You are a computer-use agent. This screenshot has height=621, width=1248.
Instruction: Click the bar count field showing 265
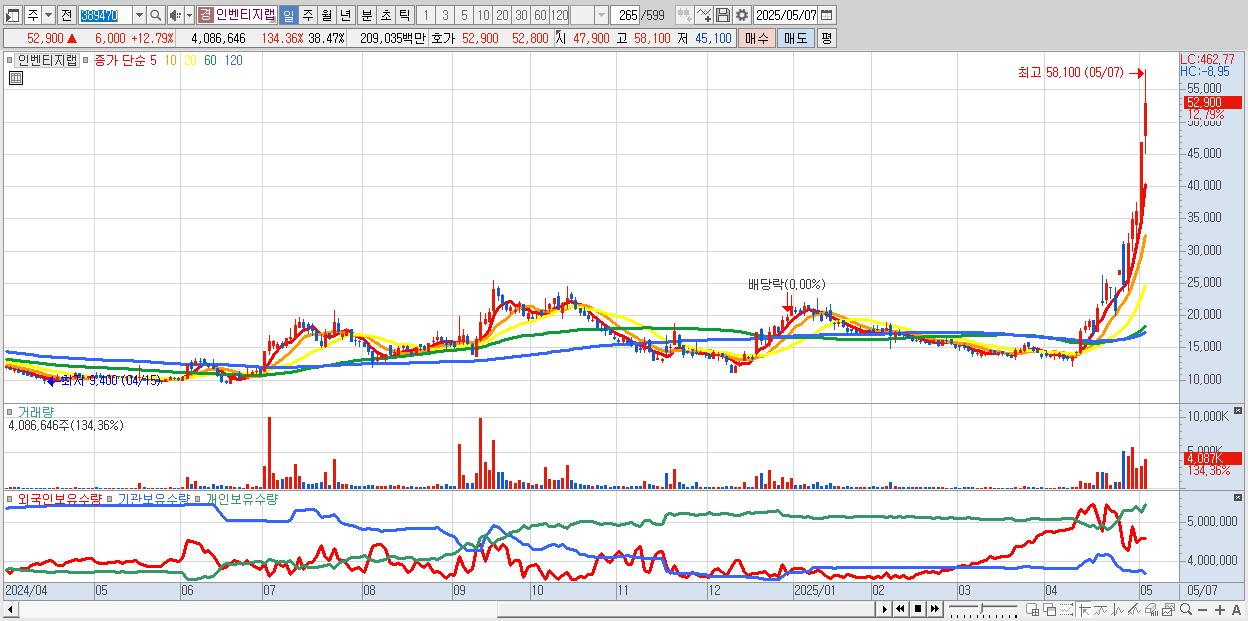[x=627, y=15]
